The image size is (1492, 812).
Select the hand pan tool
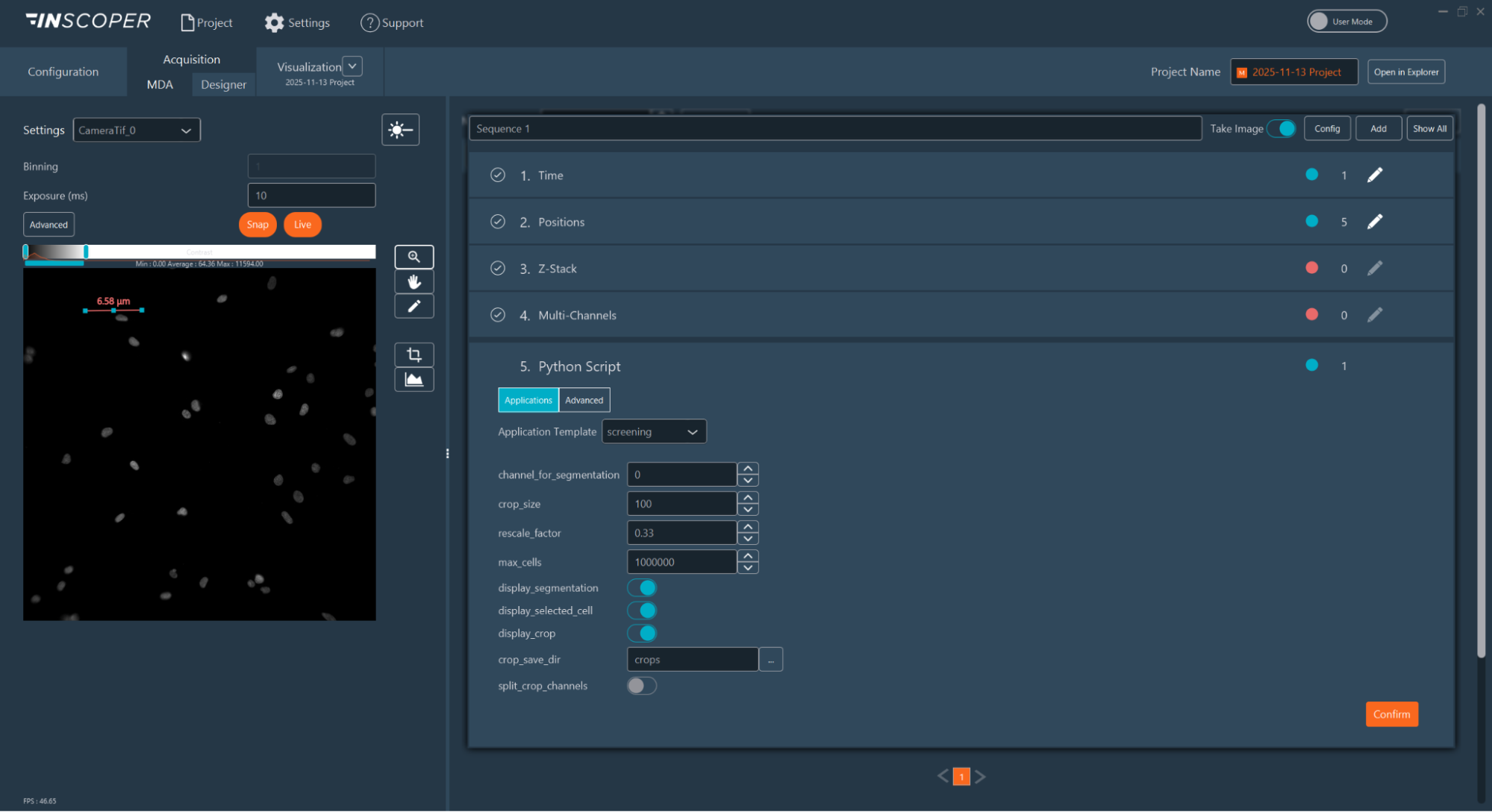413,281
